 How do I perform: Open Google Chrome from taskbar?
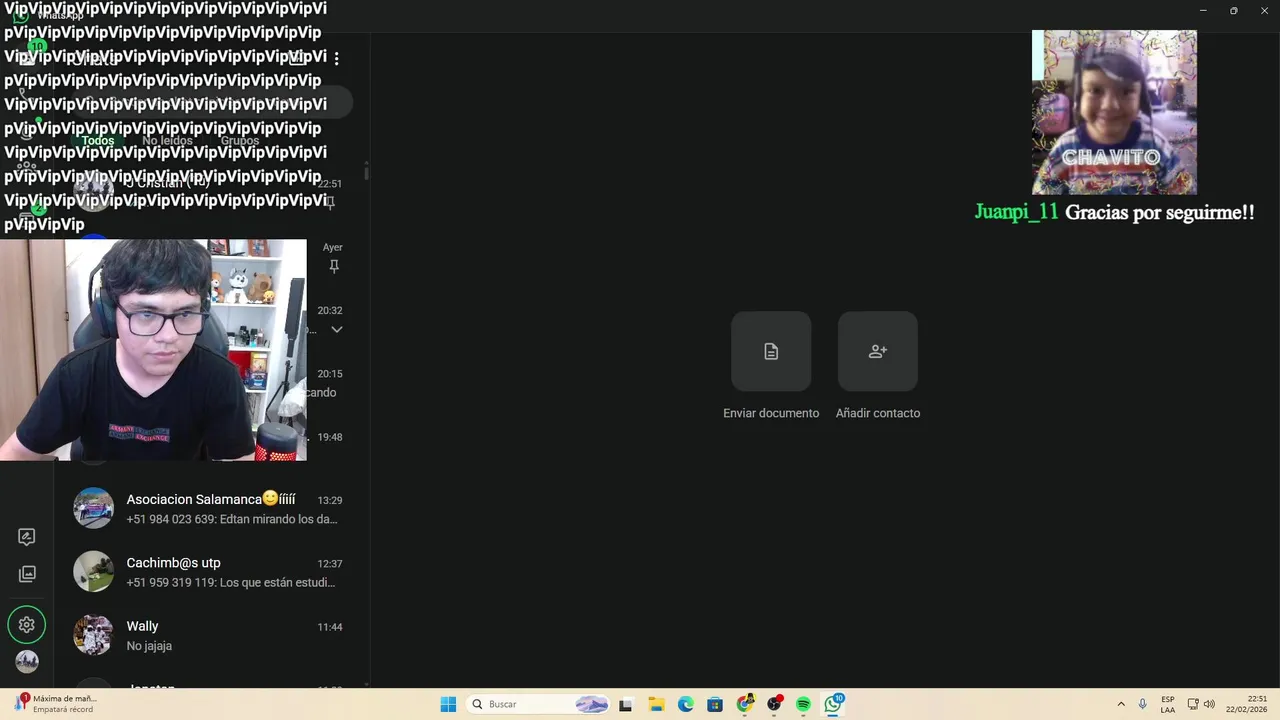click(745, 704)
